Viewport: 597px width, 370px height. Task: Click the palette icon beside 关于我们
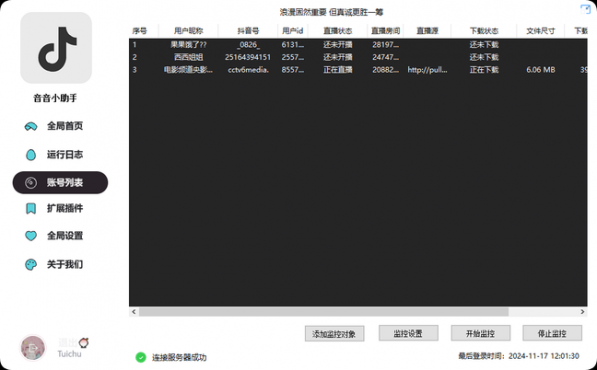click(x=31, y=265)
